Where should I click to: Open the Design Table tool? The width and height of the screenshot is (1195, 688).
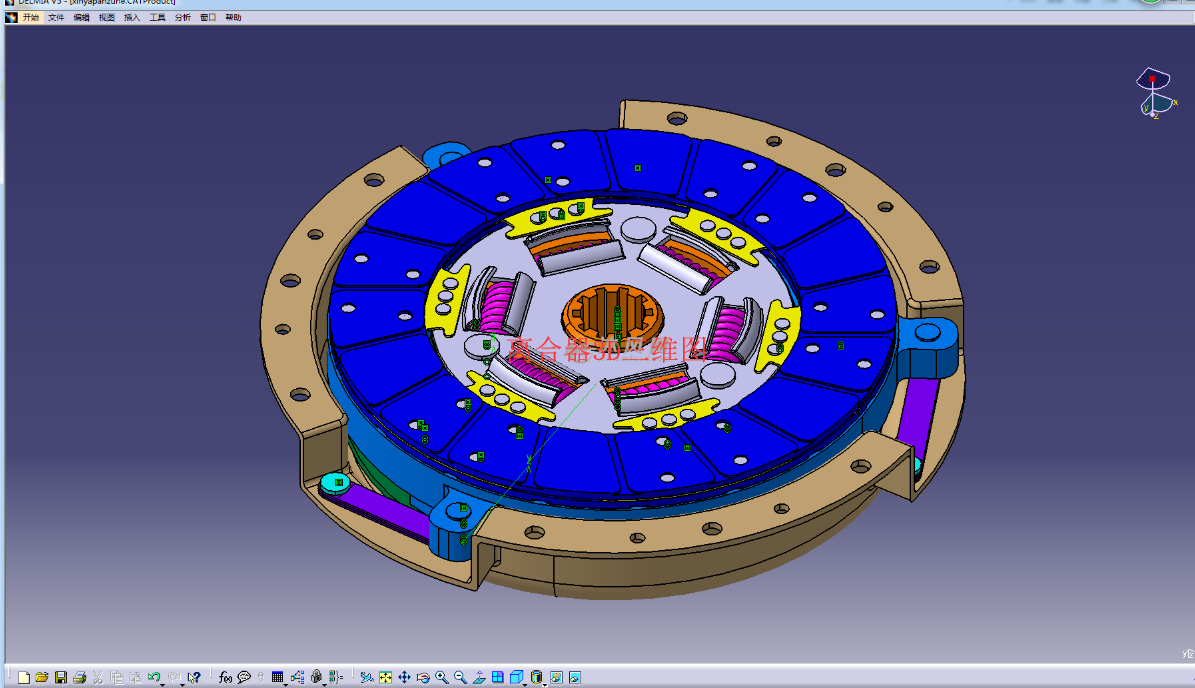277,677
